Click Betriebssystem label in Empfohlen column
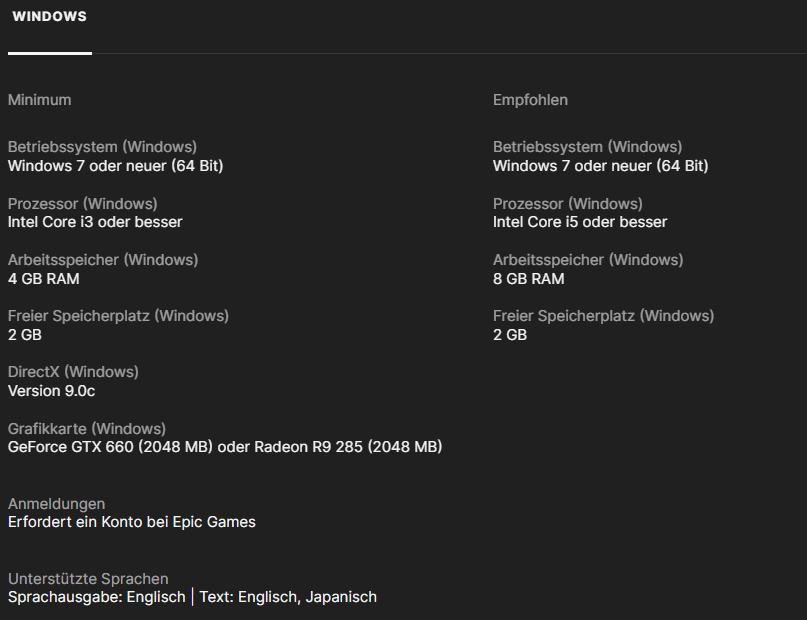Image resolution: width=807 pixels, height=620 pixels. pos(587,147)
